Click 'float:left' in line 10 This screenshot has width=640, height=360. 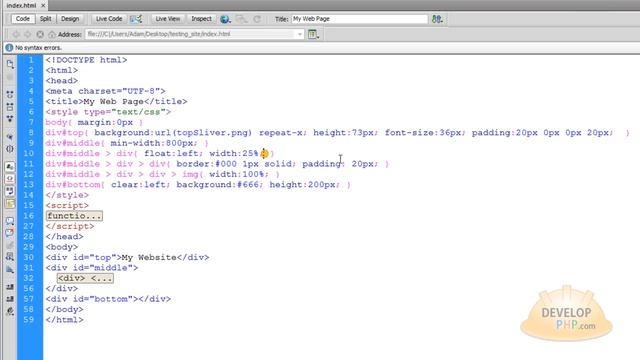(171, 153)
